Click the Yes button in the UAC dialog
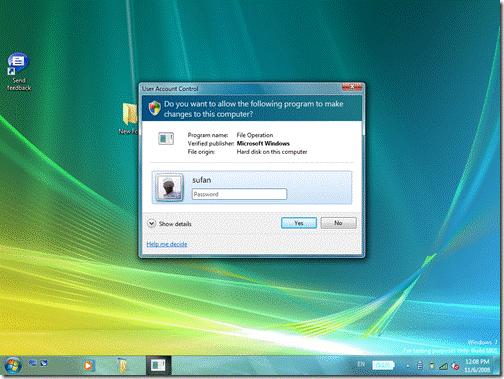 pos(299,223)
